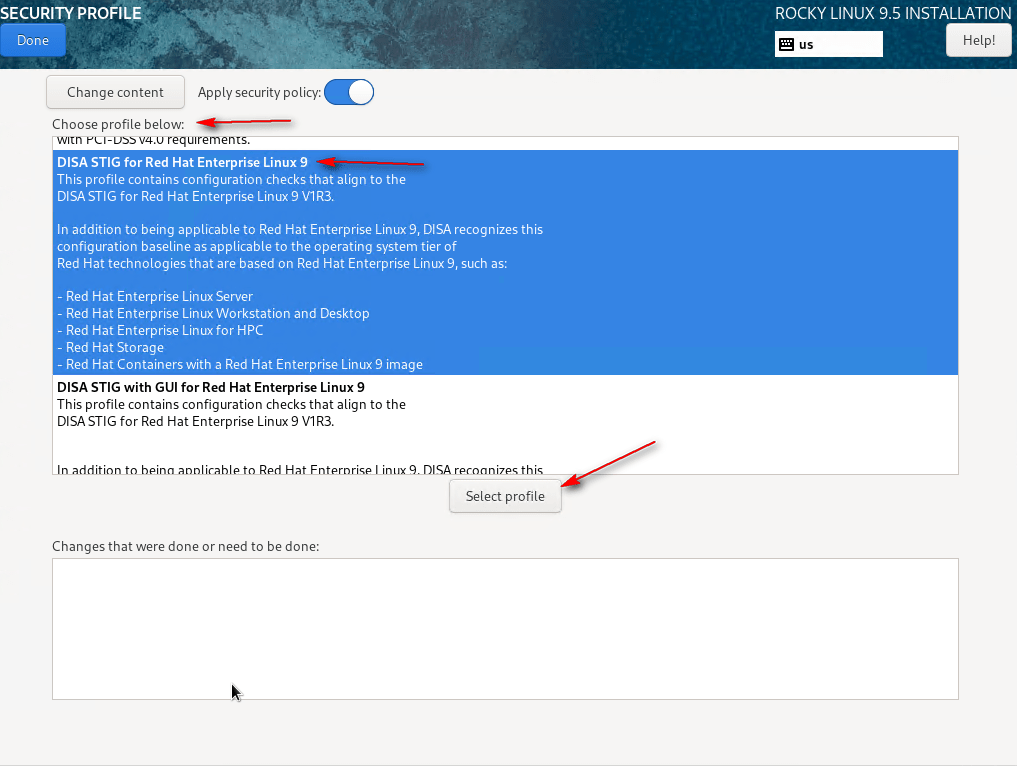Select DISA STIG for Red Hat Enterprise Linux 9 title
This screenshot has height=766, width=1017.
182,162
